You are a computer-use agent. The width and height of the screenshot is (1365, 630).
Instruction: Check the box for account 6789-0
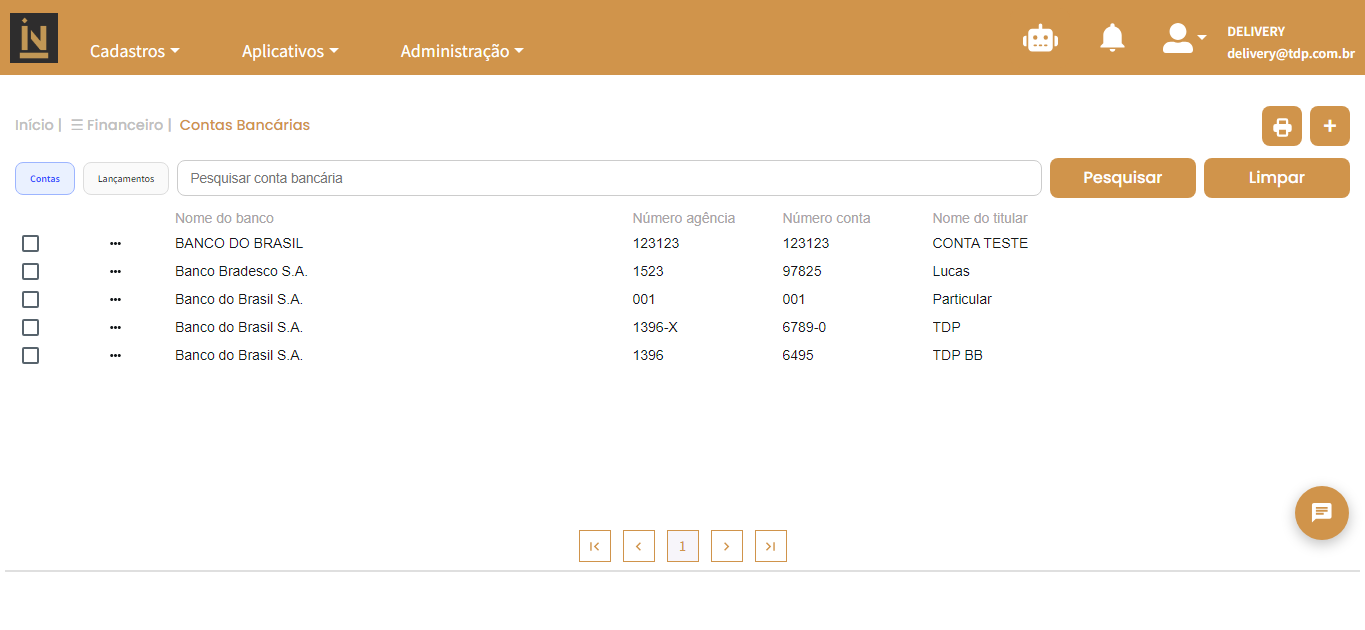[31, 327]
